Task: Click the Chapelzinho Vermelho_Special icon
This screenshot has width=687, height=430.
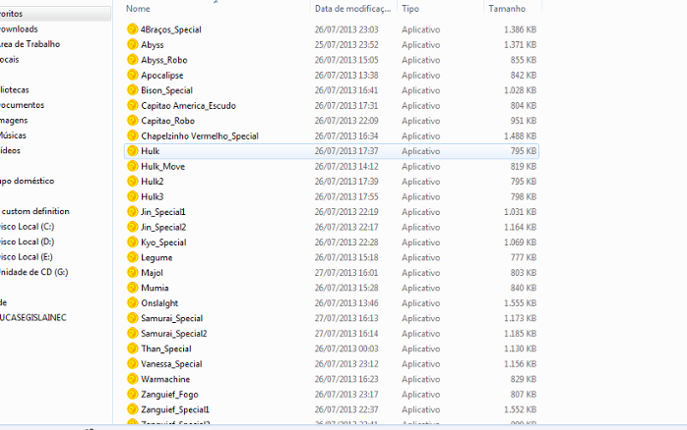Action: point(132,136)
